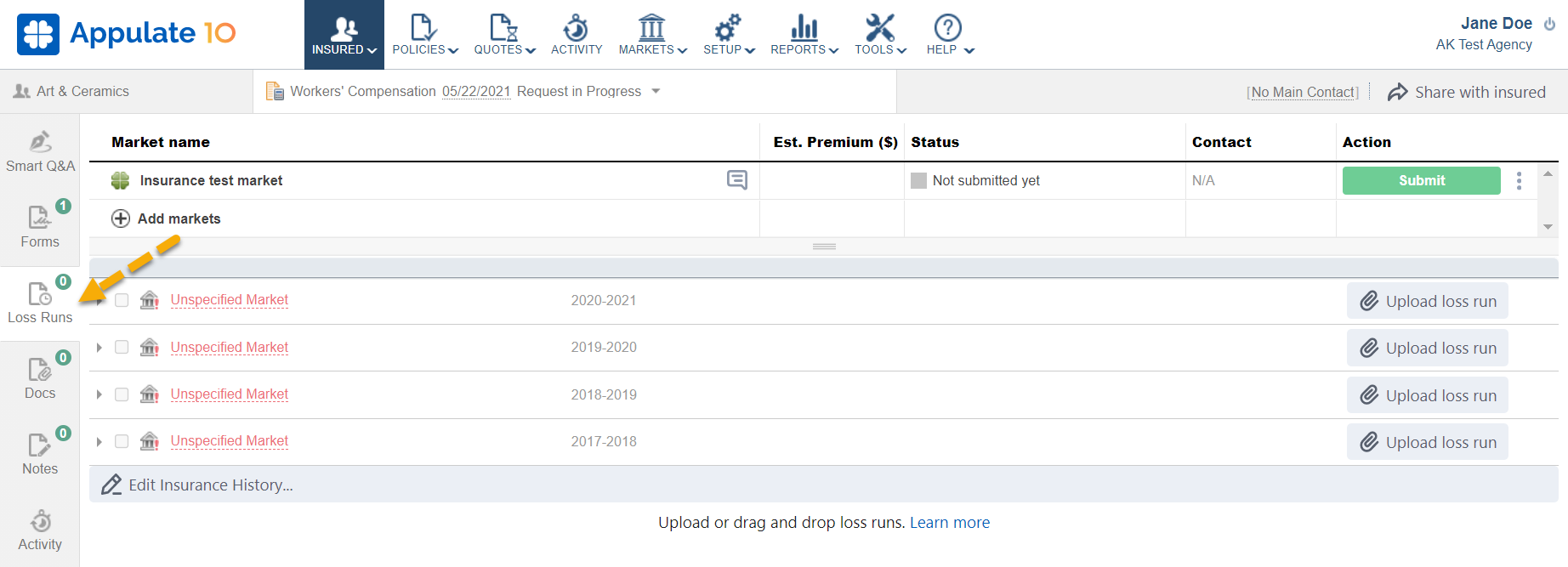Expand the 2017-2018 loss run row
The image size is (1568, 567).
point(99,441)
